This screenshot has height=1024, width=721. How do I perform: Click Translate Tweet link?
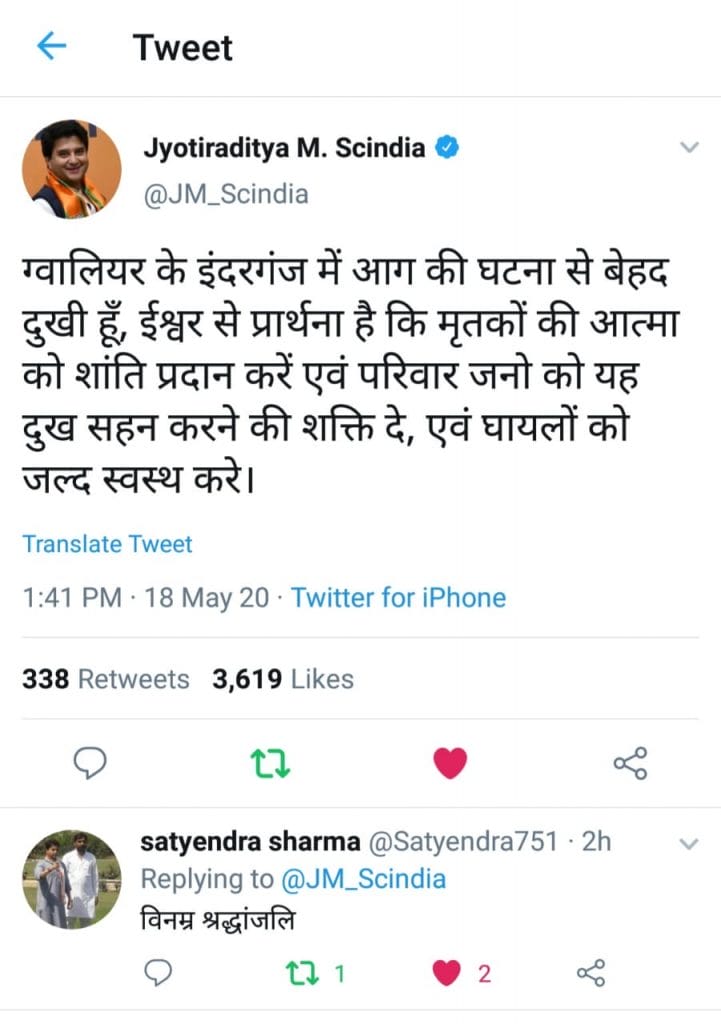point(107,544)
